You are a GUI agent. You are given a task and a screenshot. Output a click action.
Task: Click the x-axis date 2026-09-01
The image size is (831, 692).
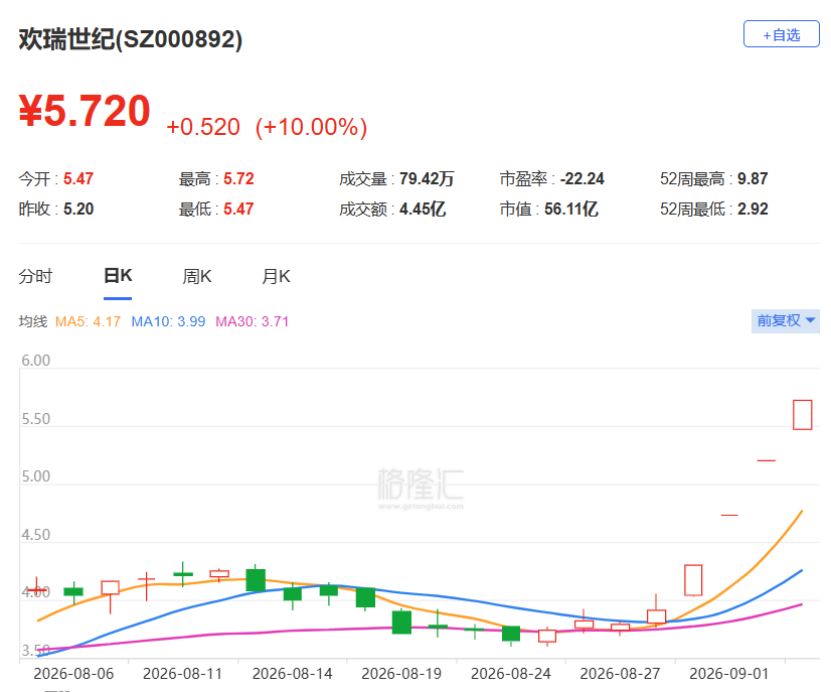729,673
